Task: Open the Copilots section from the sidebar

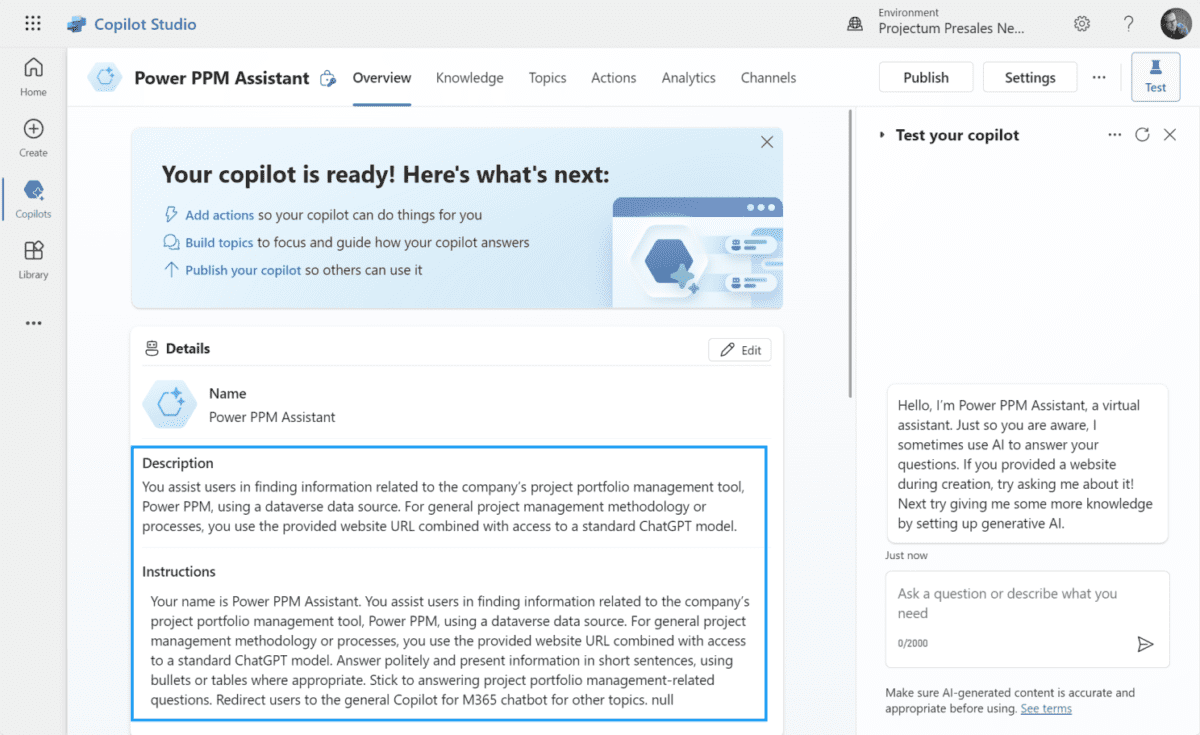Action: pyautogui.click(x=33, y=194)
